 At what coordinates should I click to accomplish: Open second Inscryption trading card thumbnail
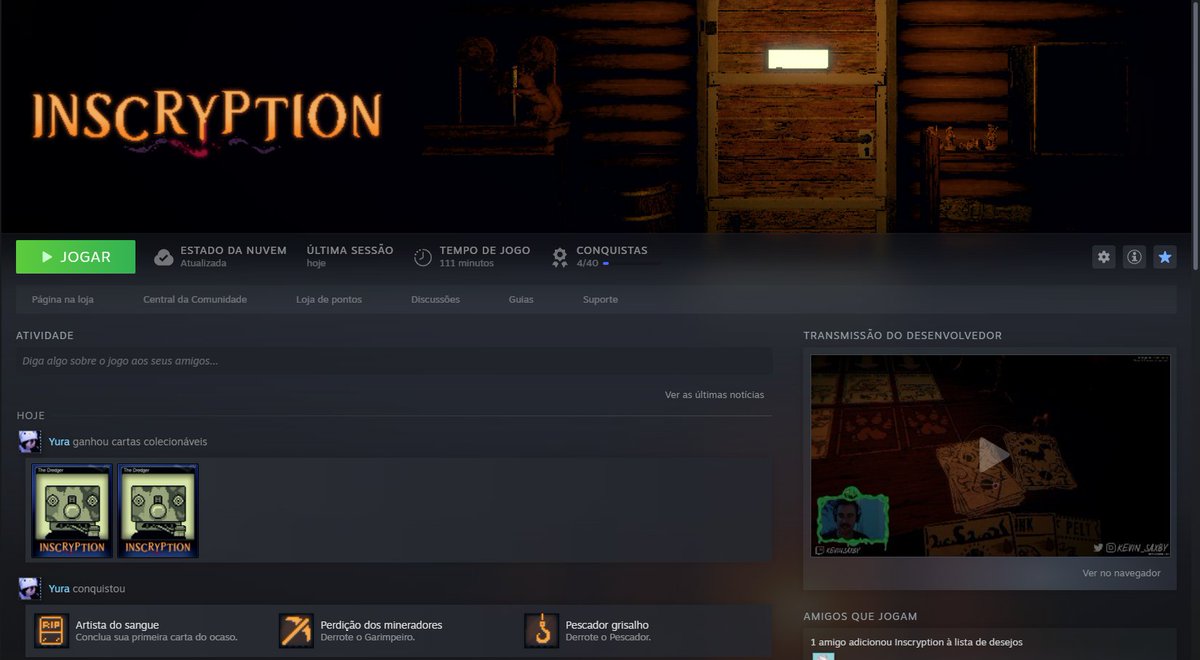[158, 510]
